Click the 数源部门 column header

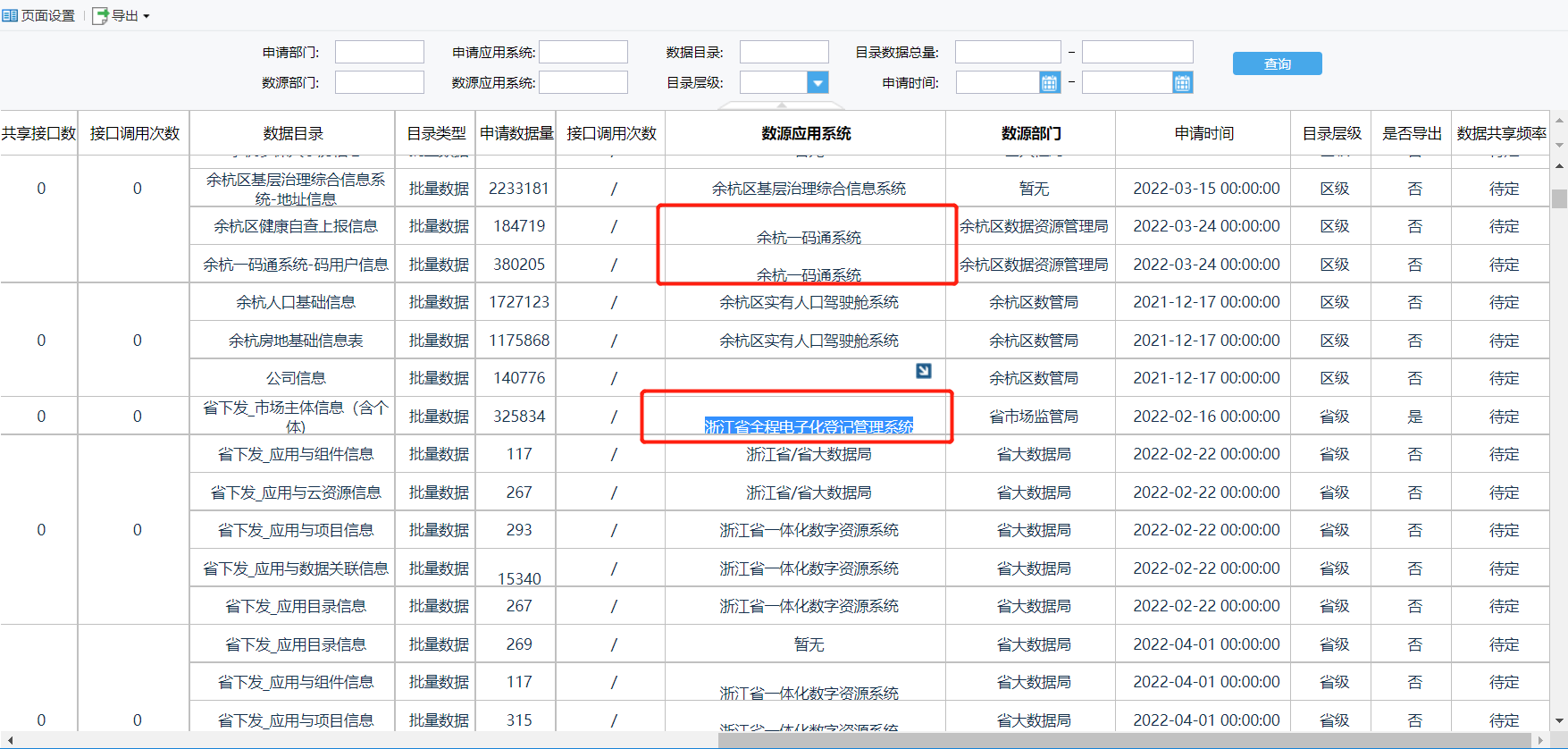(x=1031, y=133)
